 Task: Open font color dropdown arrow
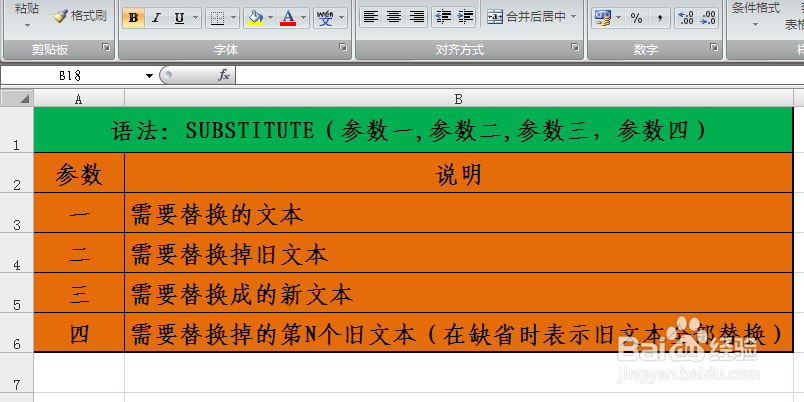[x=304, y=18]
